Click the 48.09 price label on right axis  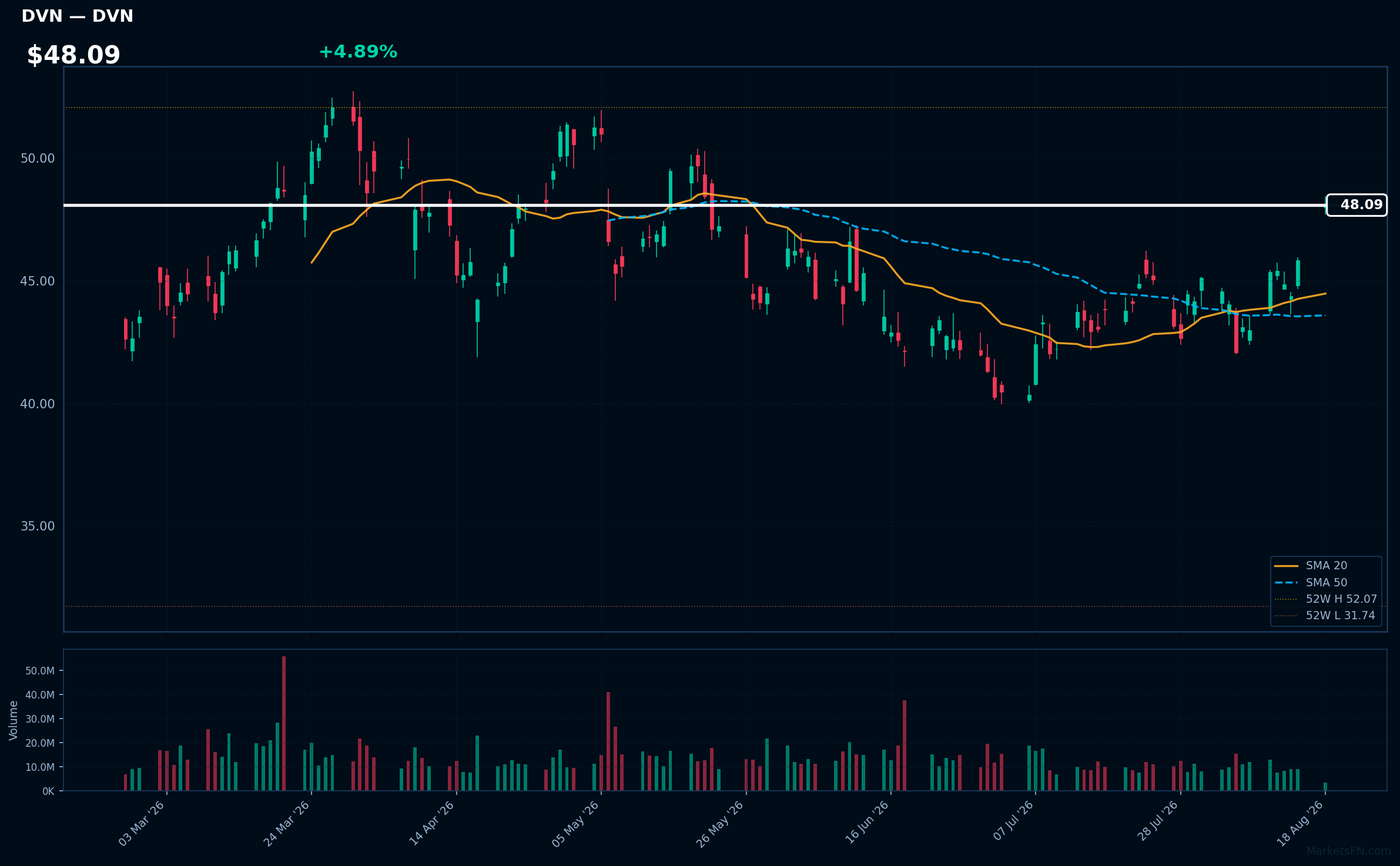pyautogui.click(x=1357, y=205)
